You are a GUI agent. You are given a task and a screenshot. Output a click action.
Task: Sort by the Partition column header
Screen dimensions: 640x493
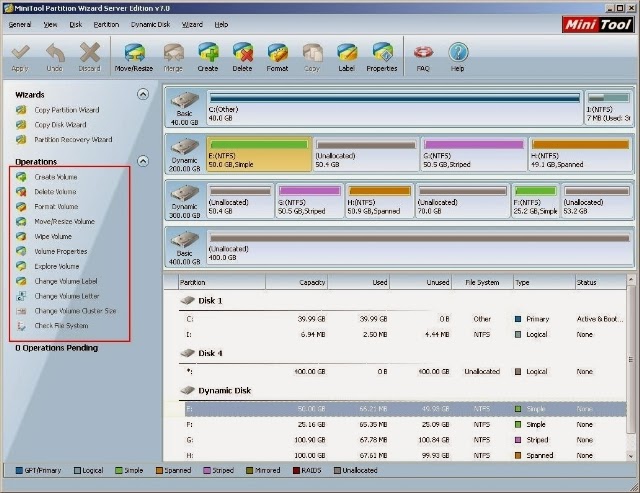222,282
